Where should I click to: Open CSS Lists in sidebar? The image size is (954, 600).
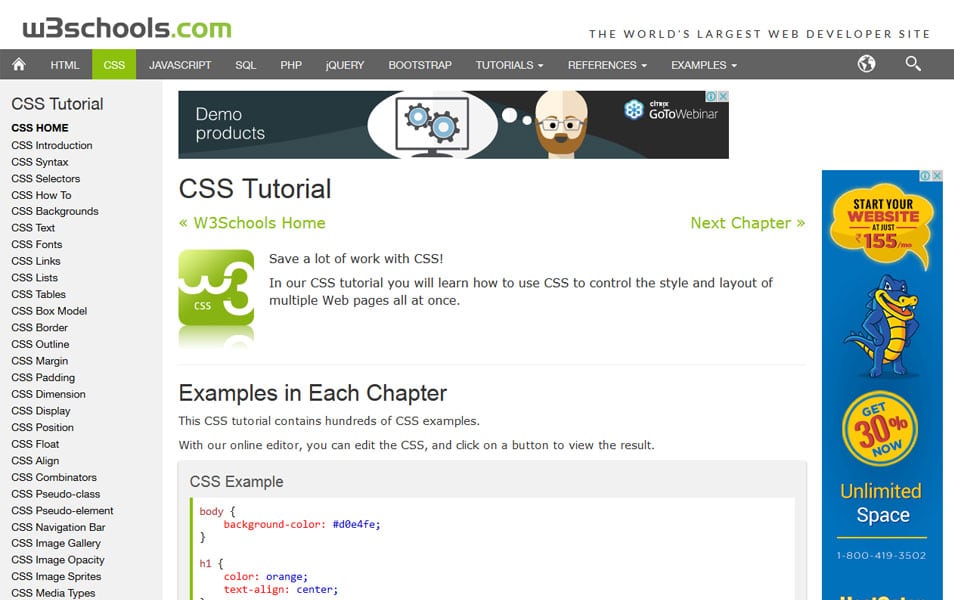coord(35,277)
